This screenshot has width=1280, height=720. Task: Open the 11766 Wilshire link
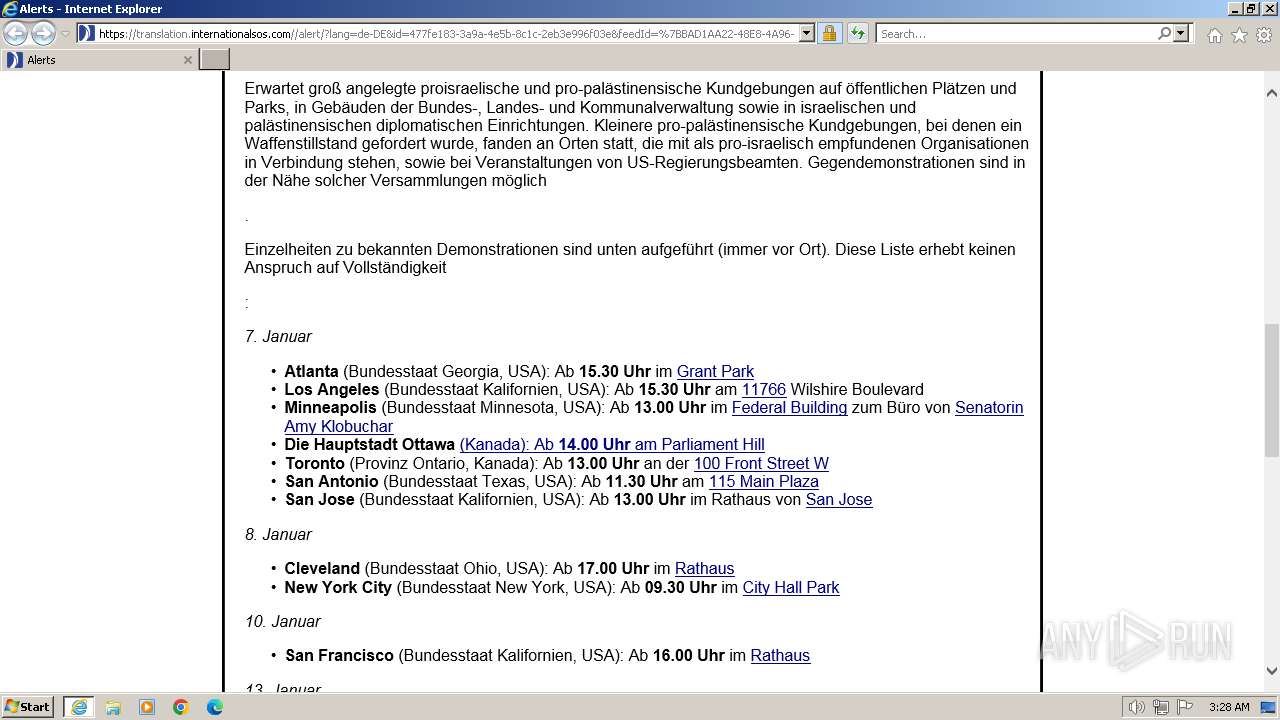coord(764,389)
